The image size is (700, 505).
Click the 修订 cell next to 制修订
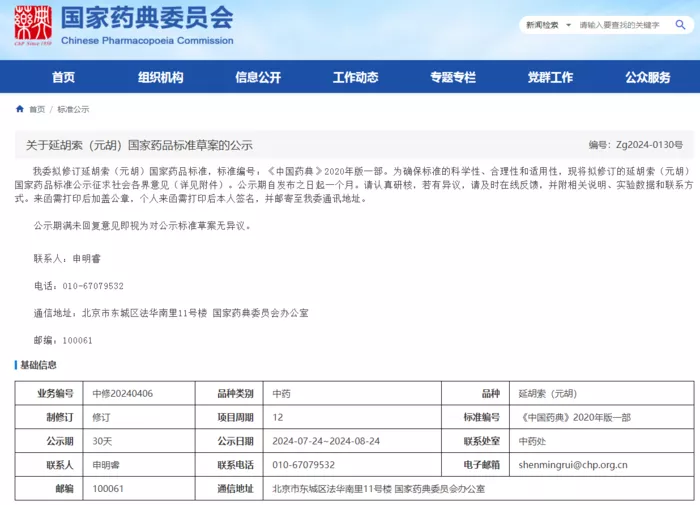(x=139, y=417)
